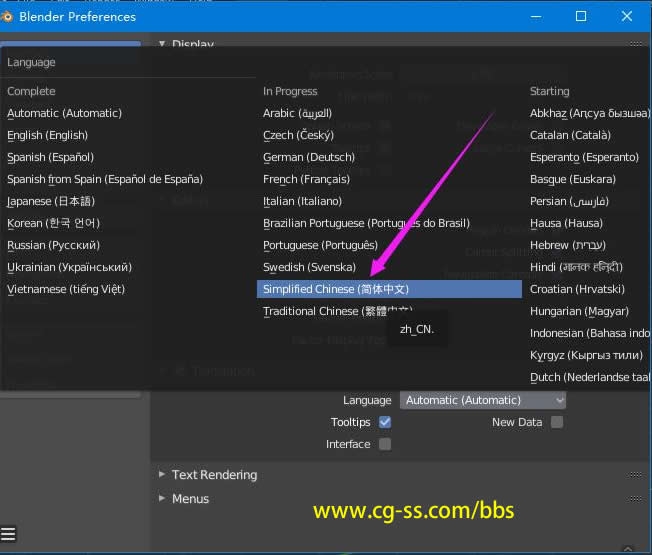Minimize the Blender Preferences window
Image resolution: width=652 pixels, height=555 pixels.
535,16
